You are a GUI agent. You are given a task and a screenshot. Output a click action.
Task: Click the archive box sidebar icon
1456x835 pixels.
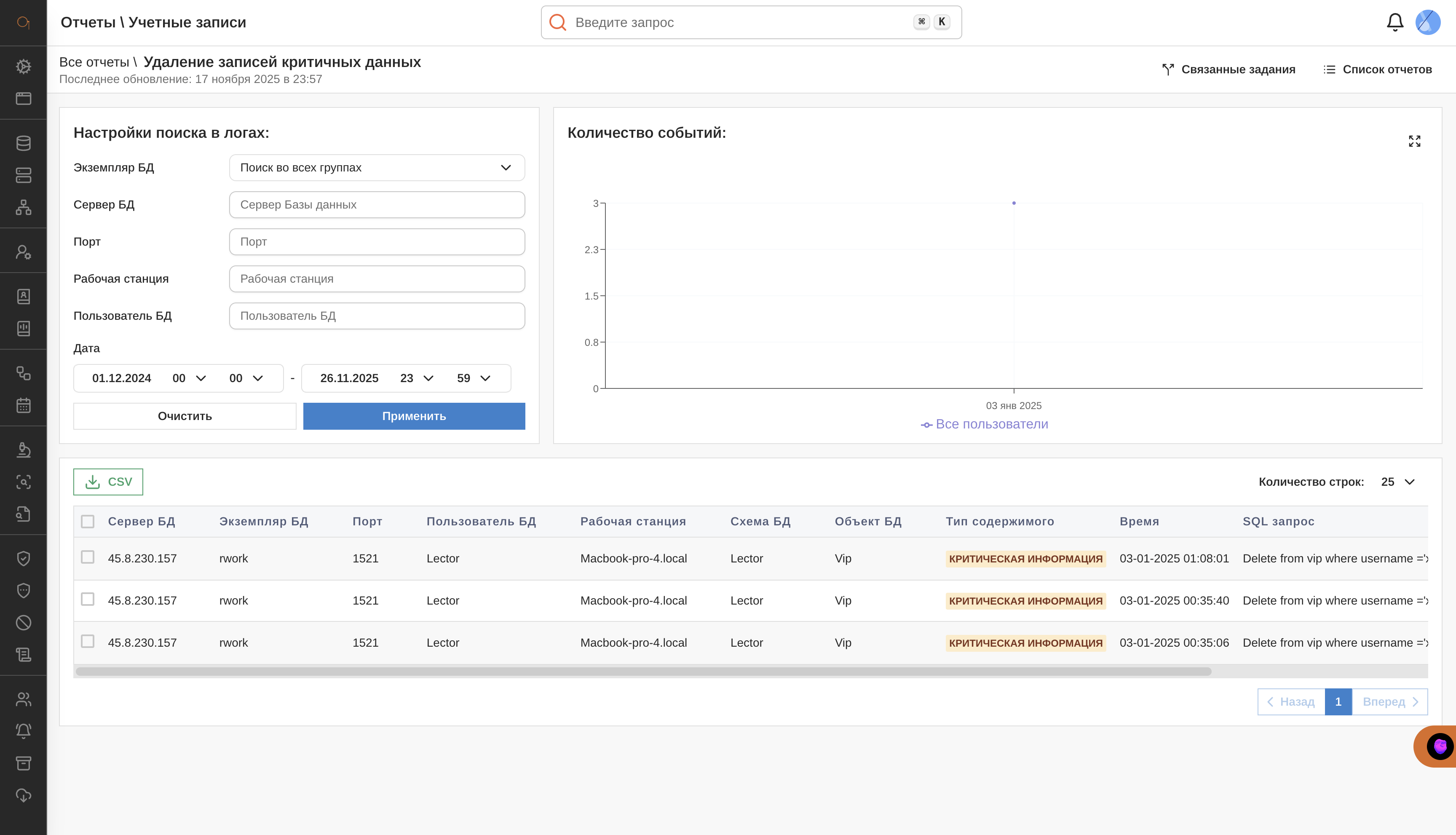coord(24,763)
